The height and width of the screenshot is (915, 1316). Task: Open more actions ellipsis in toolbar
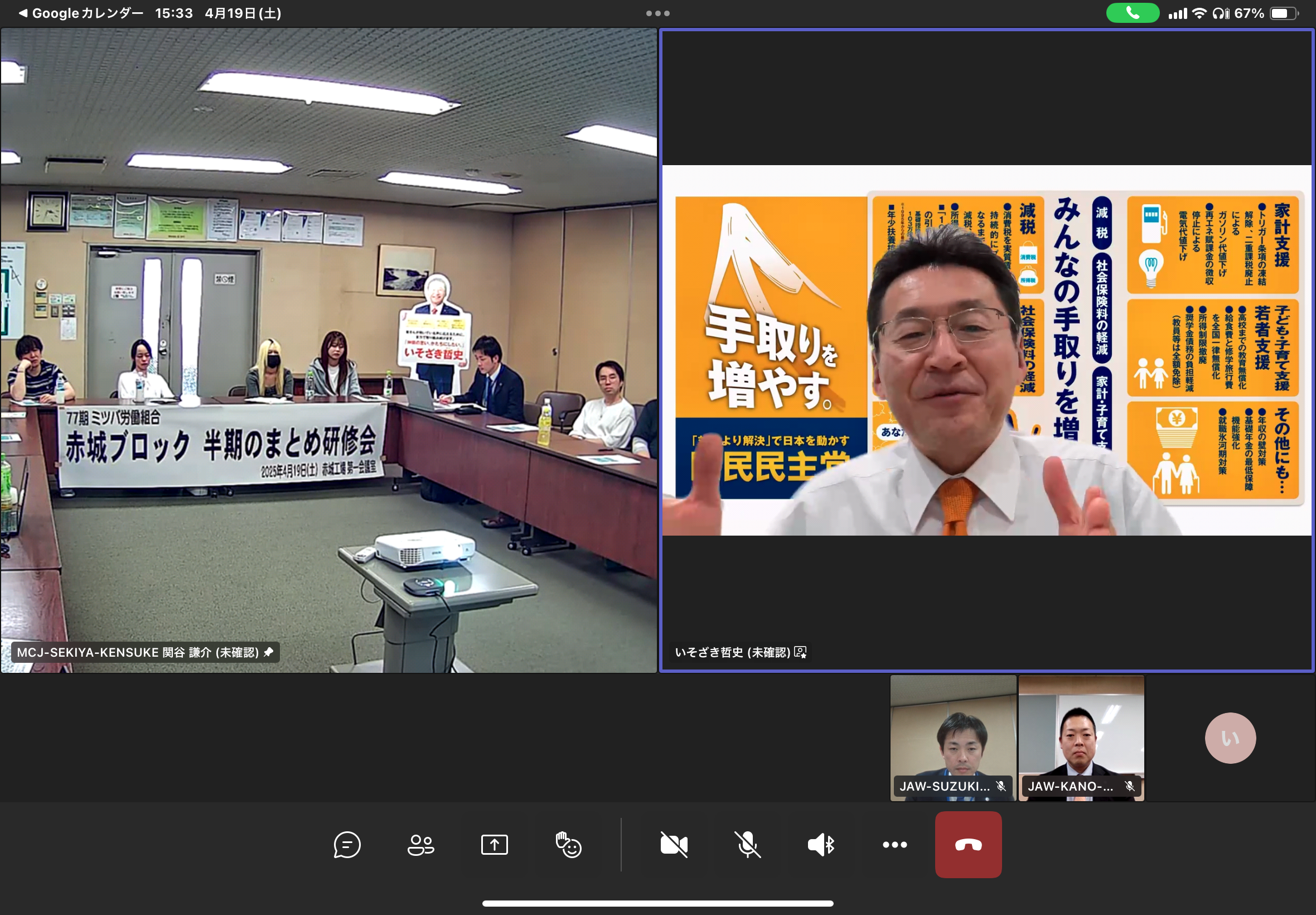point(894,845)
